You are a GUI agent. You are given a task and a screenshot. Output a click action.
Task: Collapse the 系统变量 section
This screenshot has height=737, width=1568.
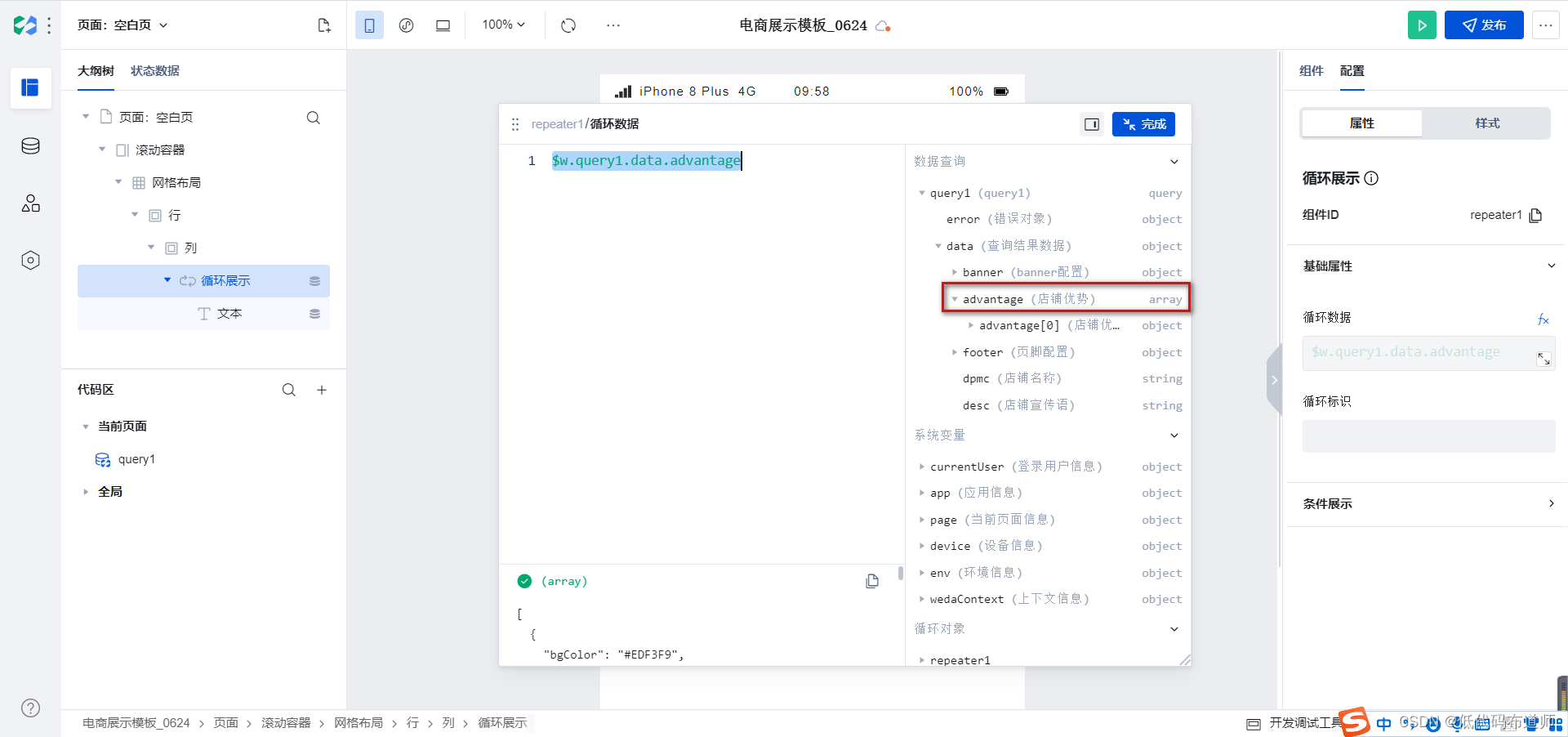click(x=1174, y=435)
